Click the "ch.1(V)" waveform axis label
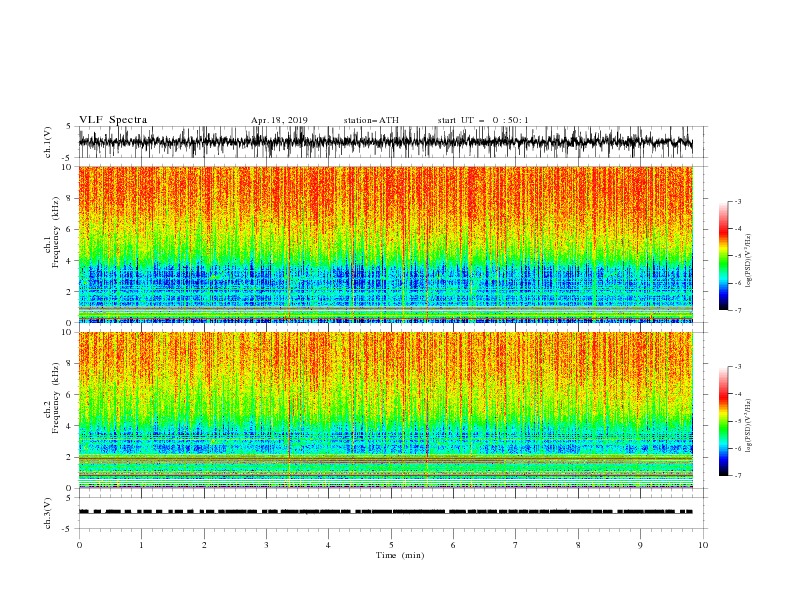792x612 pixels. [48, 142]
